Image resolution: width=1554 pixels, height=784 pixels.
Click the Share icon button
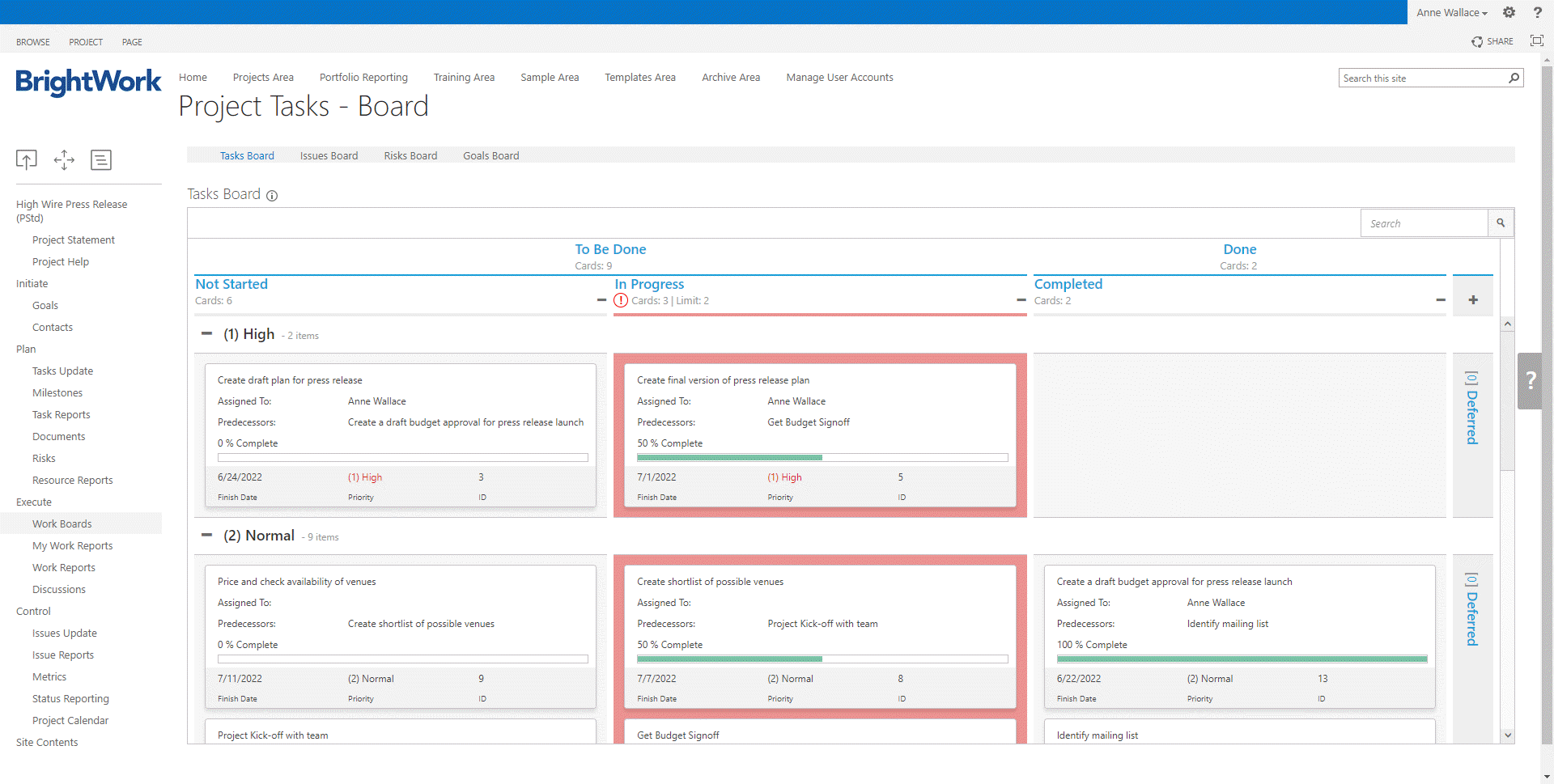pos(1492,41)
